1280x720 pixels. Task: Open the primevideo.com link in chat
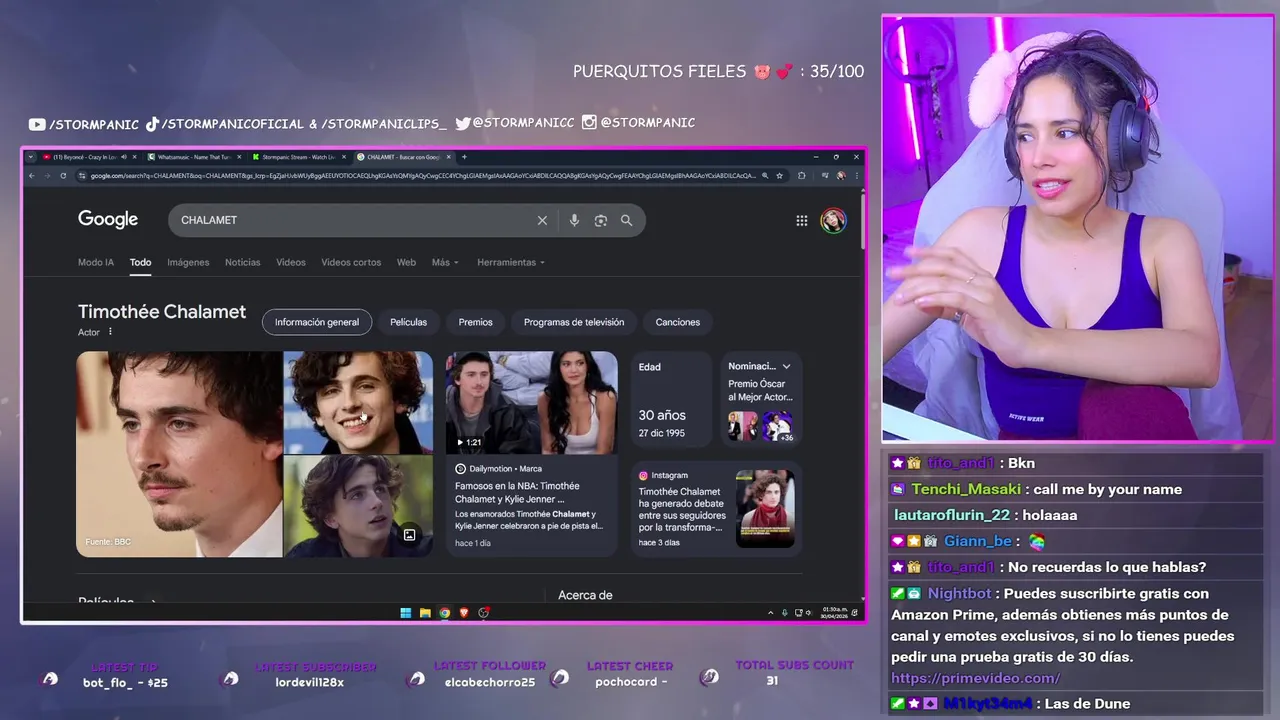[975, 678]
